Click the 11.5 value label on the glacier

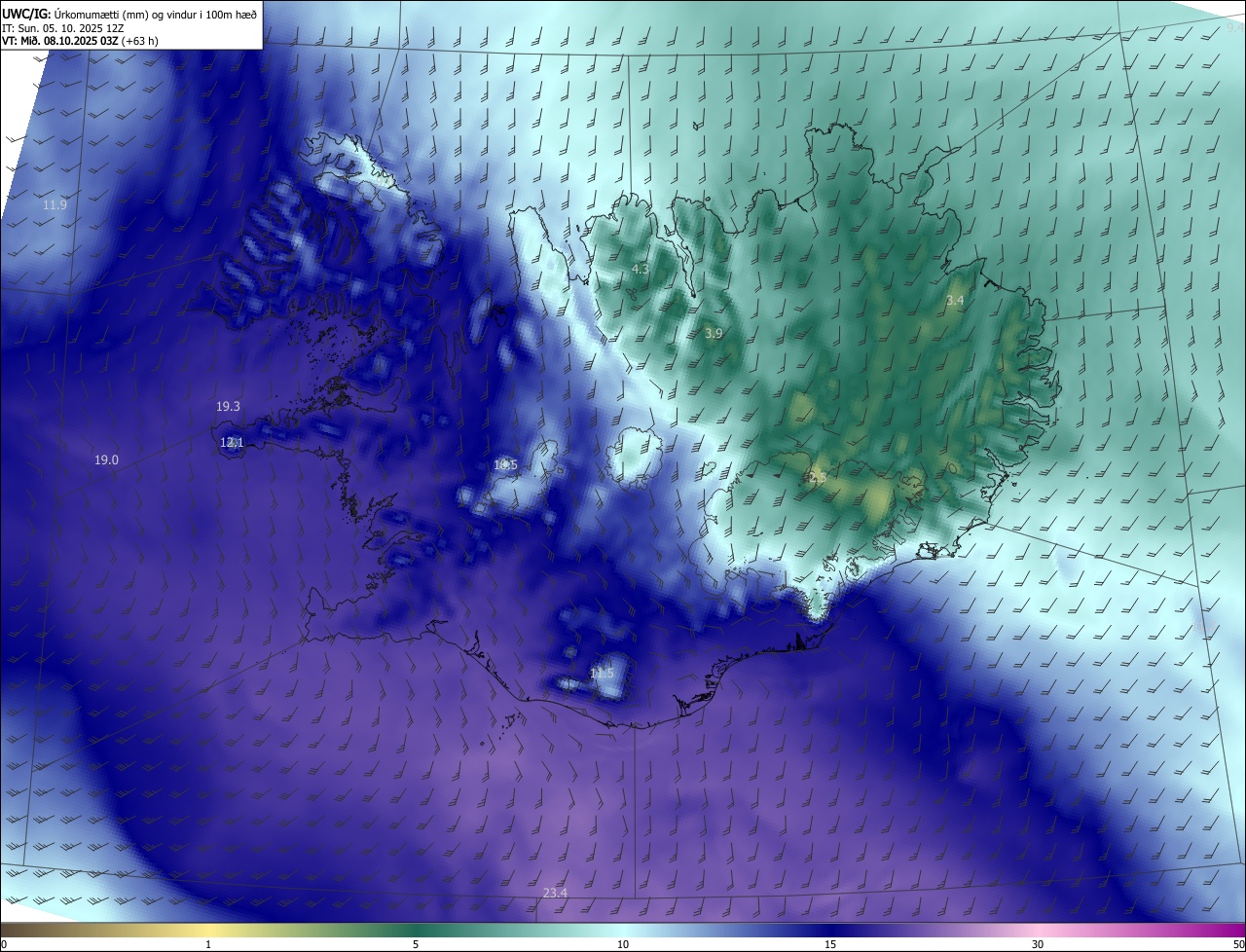coord(603,673)
